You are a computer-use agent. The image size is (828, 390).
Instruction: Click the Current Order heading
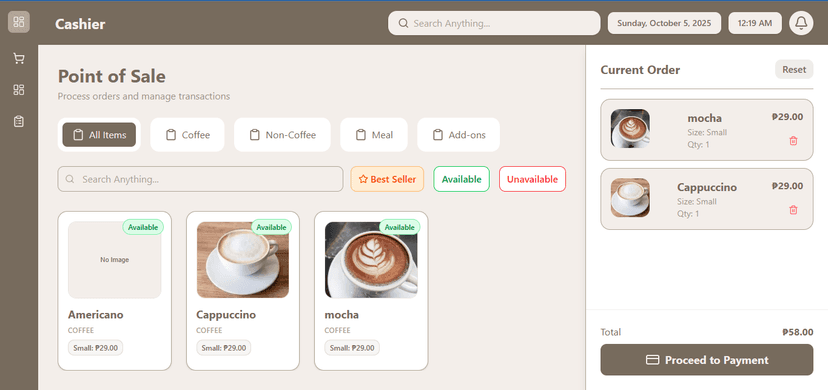coord(640,70)
